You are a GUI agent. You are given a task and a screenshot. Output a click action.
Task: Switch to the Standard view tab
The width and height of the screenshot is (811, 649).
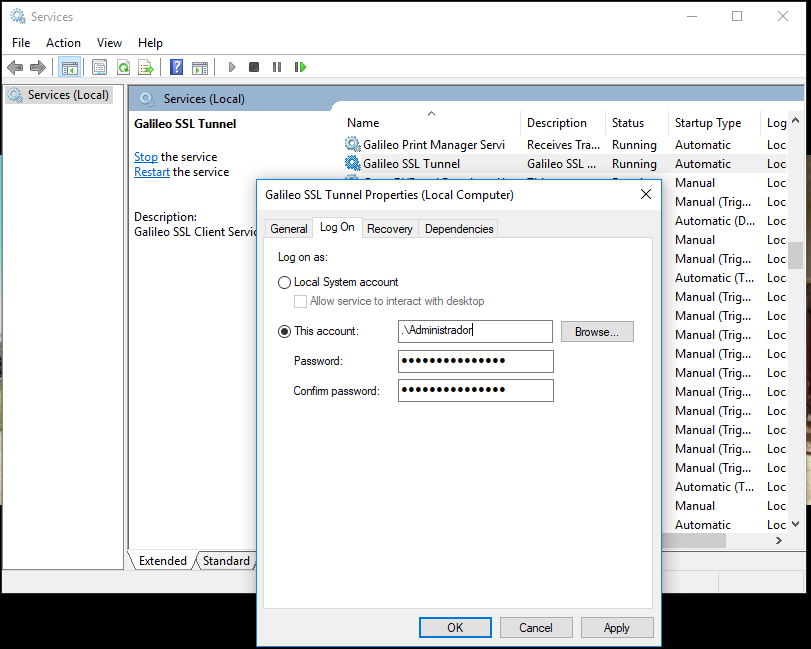226,561
